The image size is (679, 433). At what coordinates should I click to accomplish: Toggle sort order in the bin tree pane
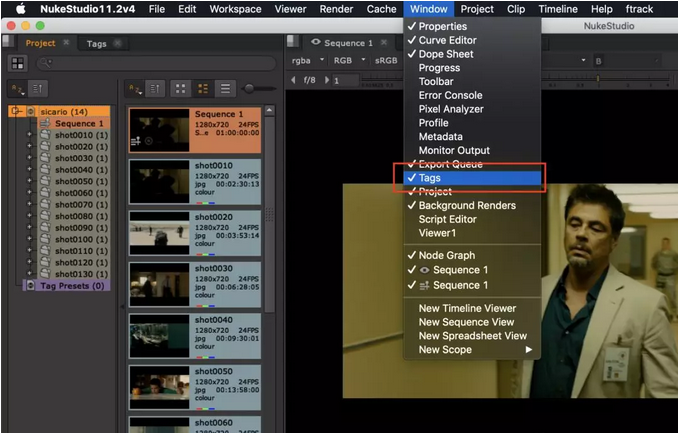click(38, 89)
